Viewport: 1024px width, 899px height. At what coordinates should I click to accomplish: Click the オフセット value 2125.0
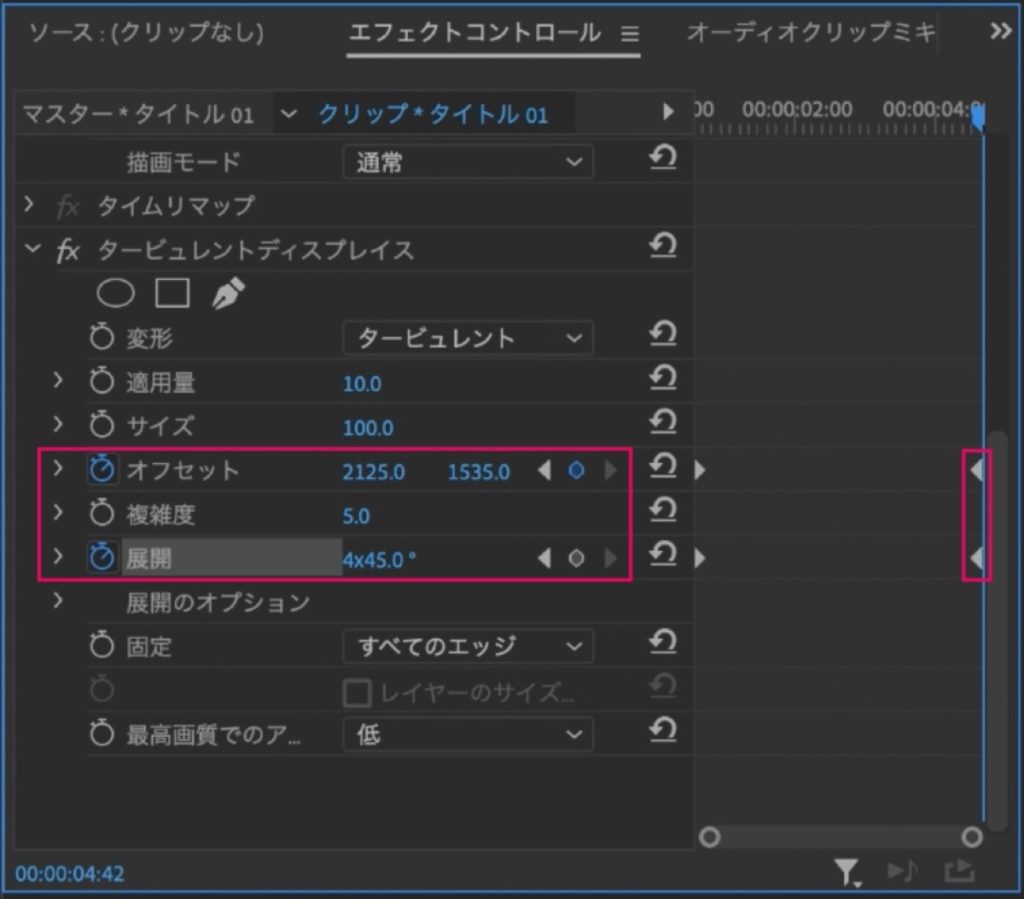point(374,472)
